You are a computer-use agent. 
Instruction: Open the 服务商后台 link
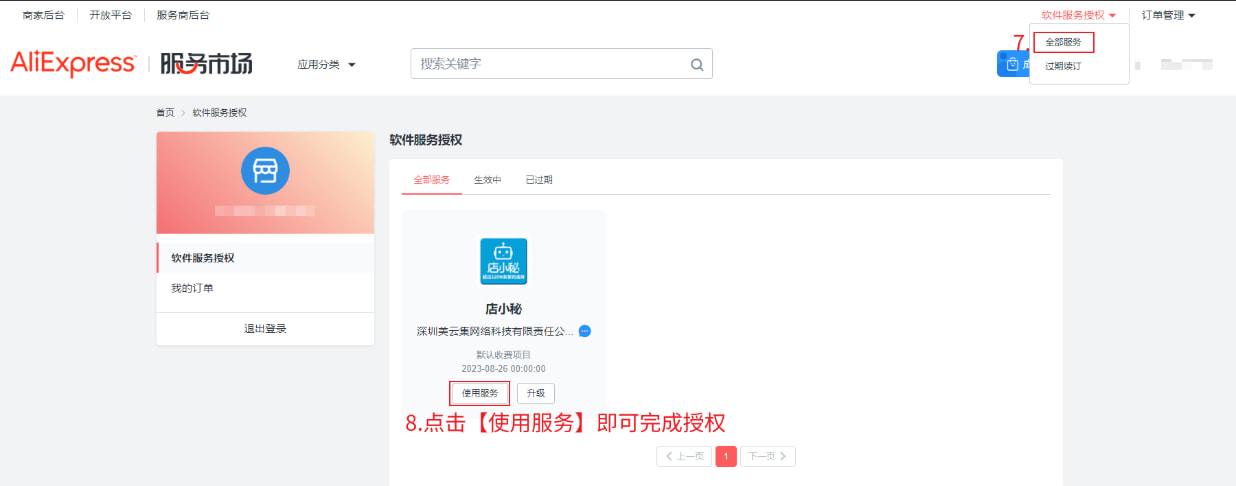tap(183, 15)
